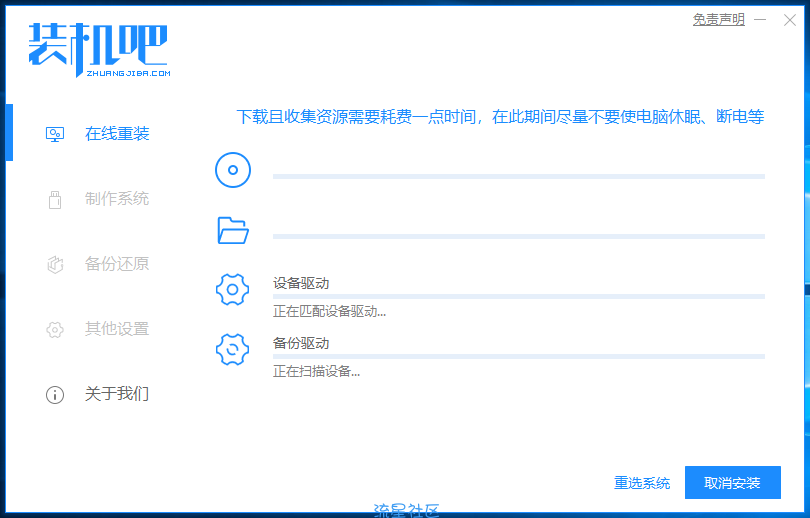Click the 关于我们 info icon
The width and height of the screenshot is (810, 518).
tap(55, 395)
